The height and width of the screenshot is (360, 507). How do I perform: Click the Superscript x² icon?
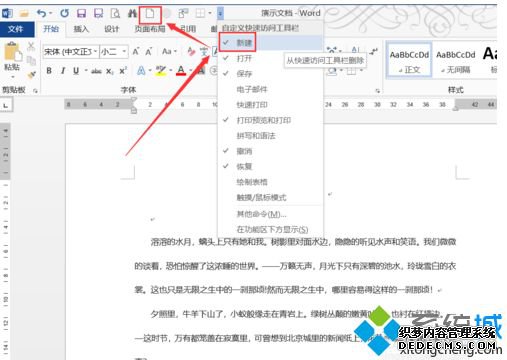pos(123,71)
